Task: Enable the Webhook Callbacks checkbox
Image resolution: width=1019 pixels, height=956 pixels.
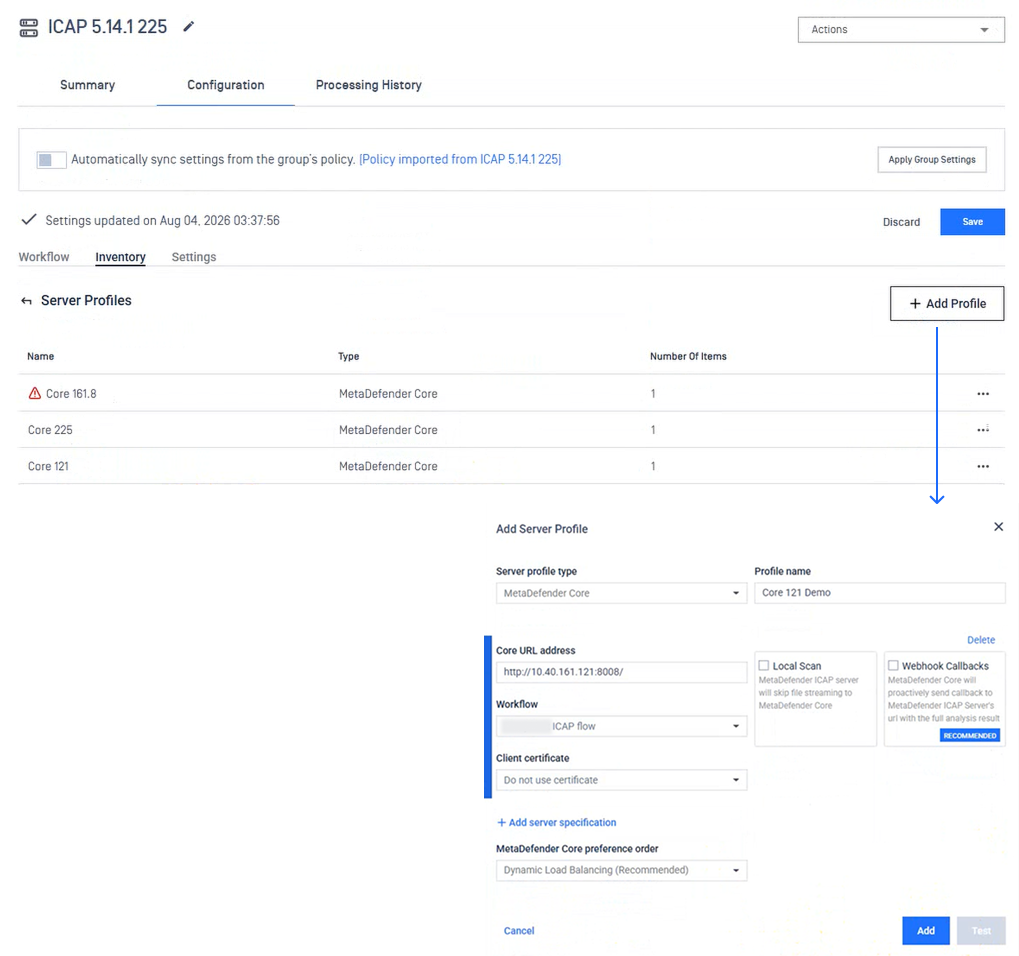Action: pos(893,665)
